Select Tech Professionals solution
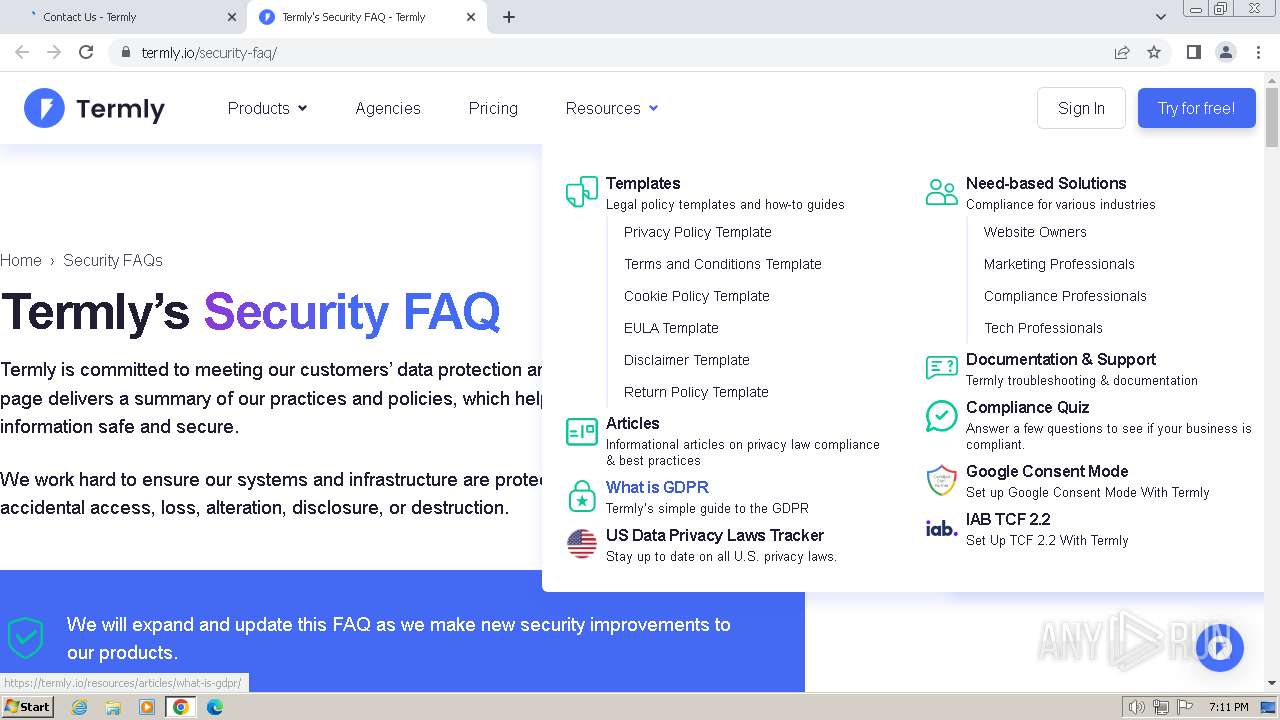The height and width of the screenshot is (720, 1280). (x=1043, y=328)
